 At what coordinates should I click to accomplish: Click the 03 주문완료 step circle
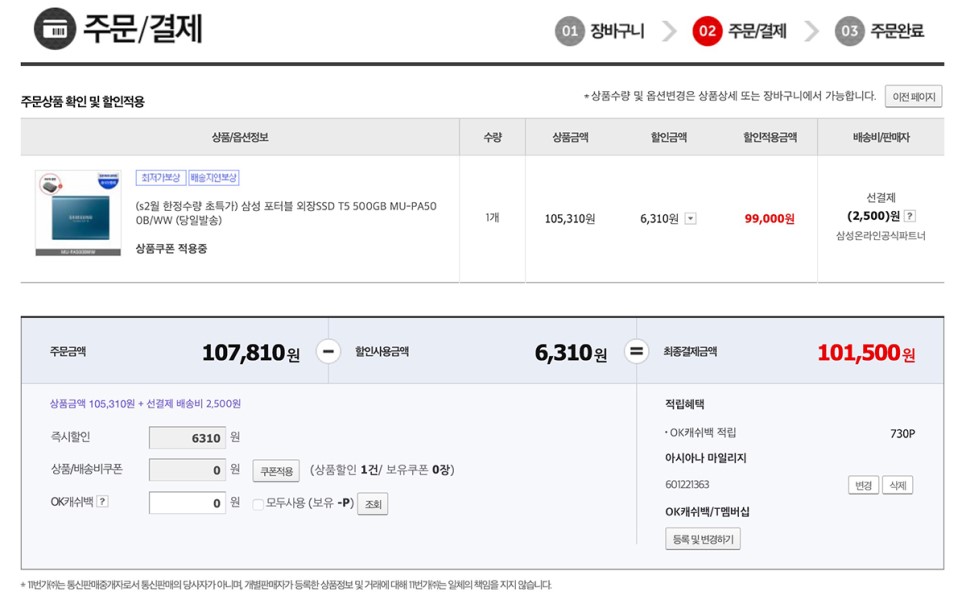(x=850, y=31)
